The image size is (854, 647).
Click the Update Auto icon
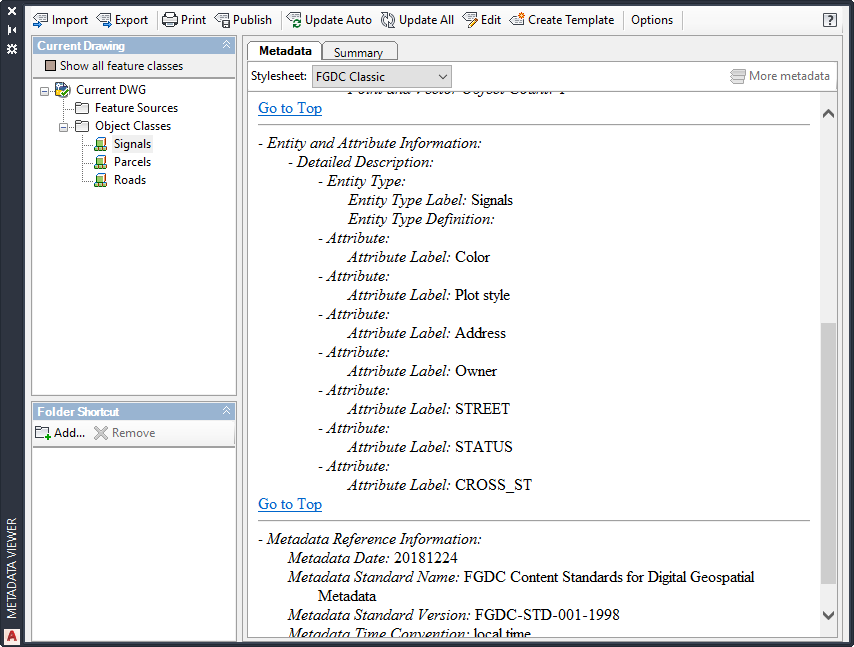click(294, 20)
